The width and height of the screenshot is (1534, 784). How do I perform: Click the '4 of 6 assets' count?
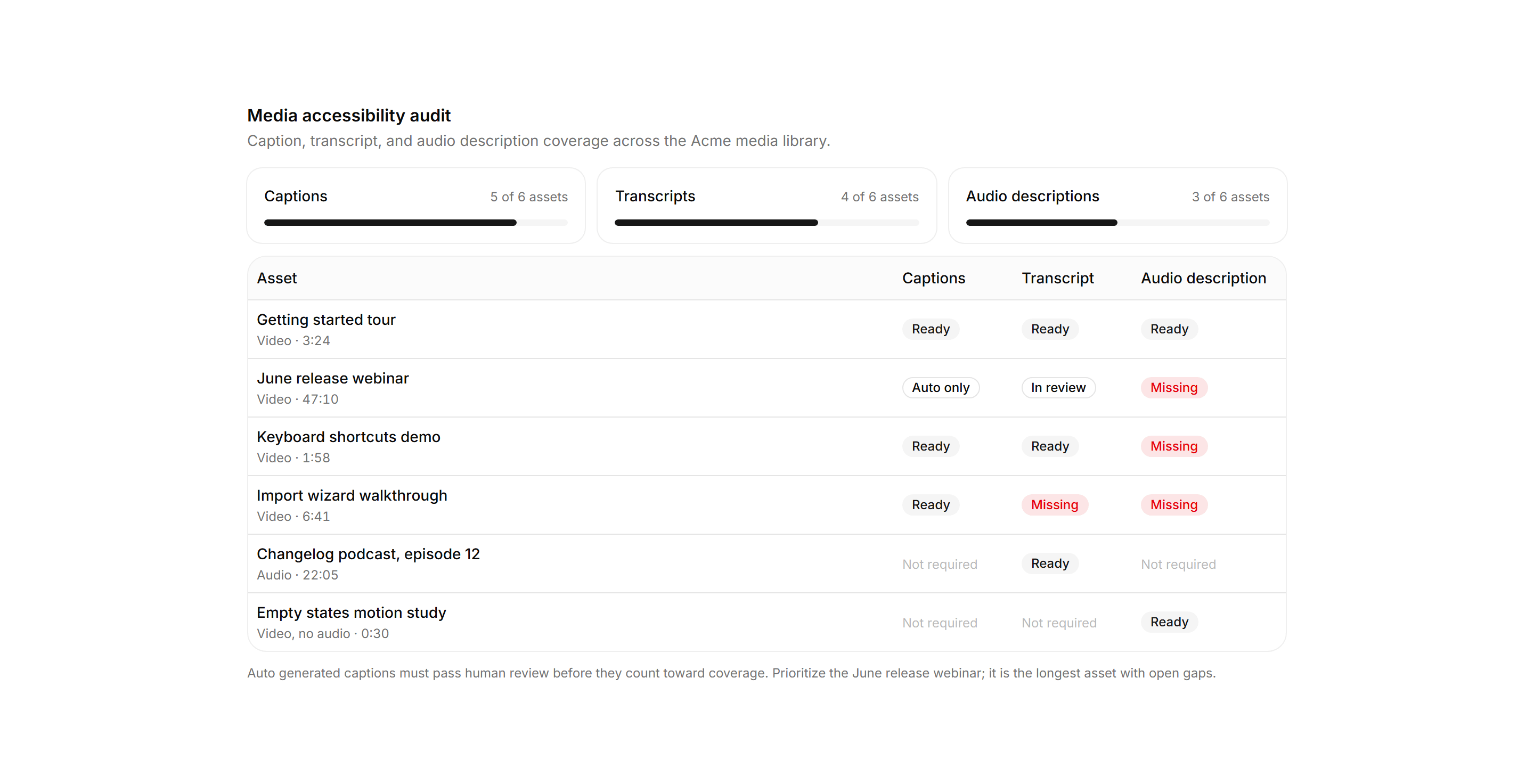(879, 197)
